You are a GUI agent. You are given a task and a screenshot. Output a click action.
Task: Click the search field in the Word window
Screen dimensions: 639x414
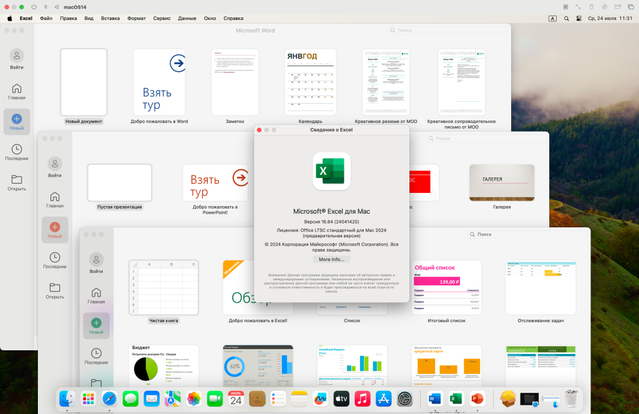coord(447,30)
